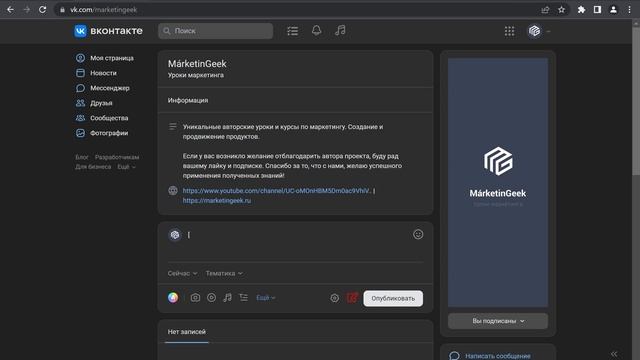The height and width of the screenshot is (360, 640).
Task: Bookmark this page with the star
Action: [x=562, y=10]
